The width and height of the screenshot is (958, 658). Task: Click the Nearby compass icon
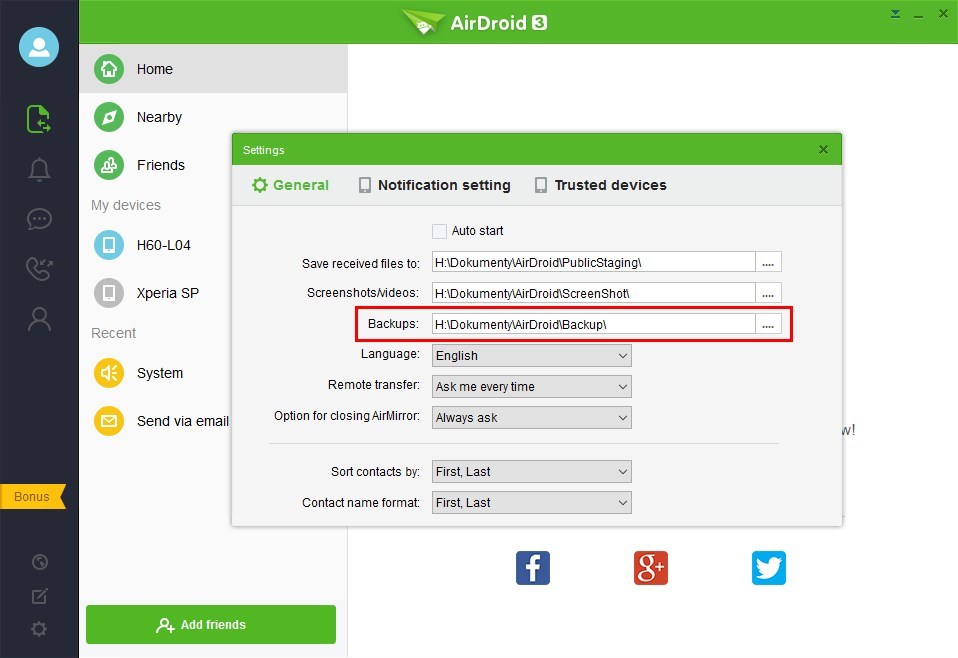coord(109,117)
